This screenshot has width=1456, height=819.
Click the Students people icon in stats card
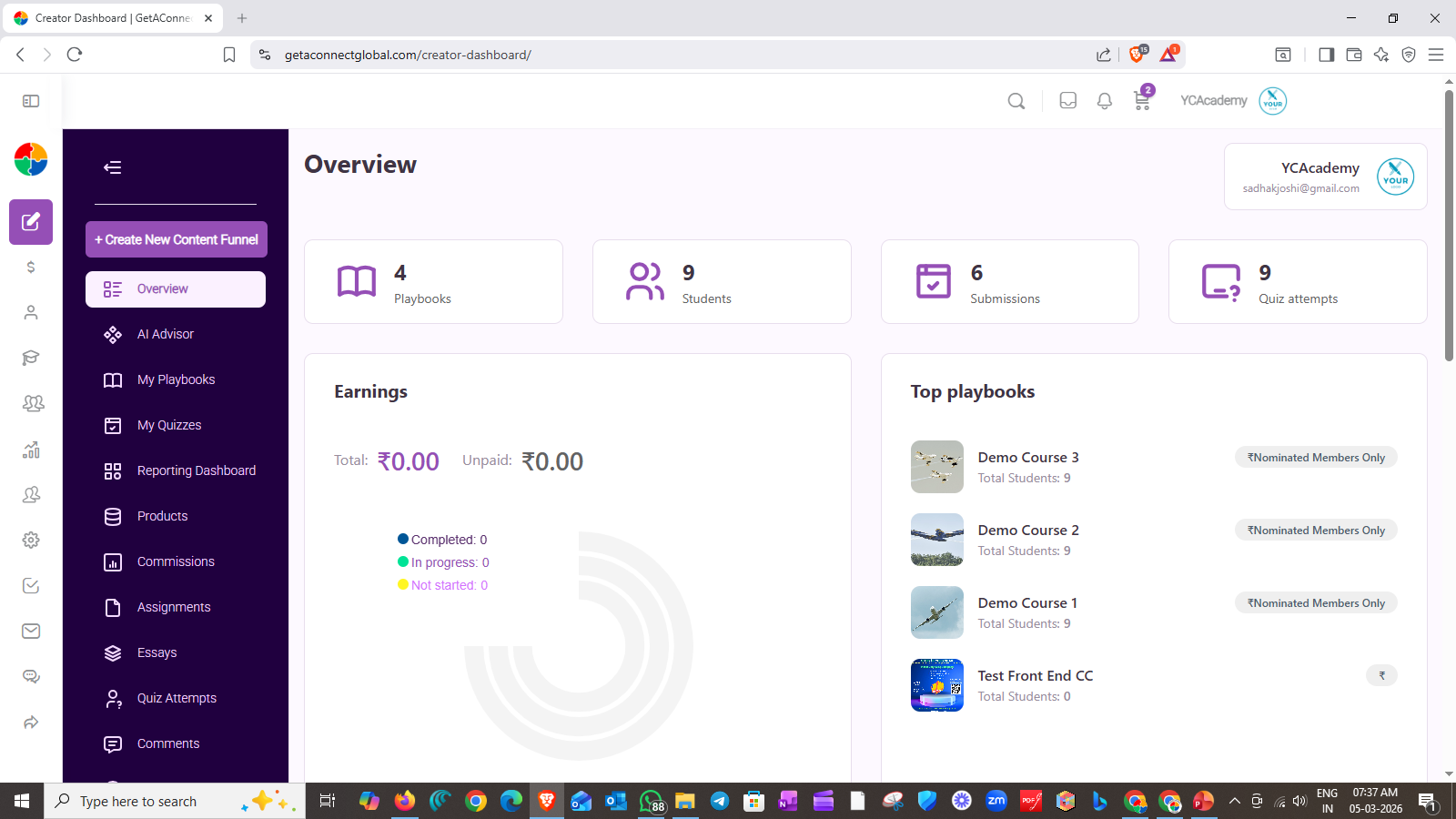[x=645, y=281]
